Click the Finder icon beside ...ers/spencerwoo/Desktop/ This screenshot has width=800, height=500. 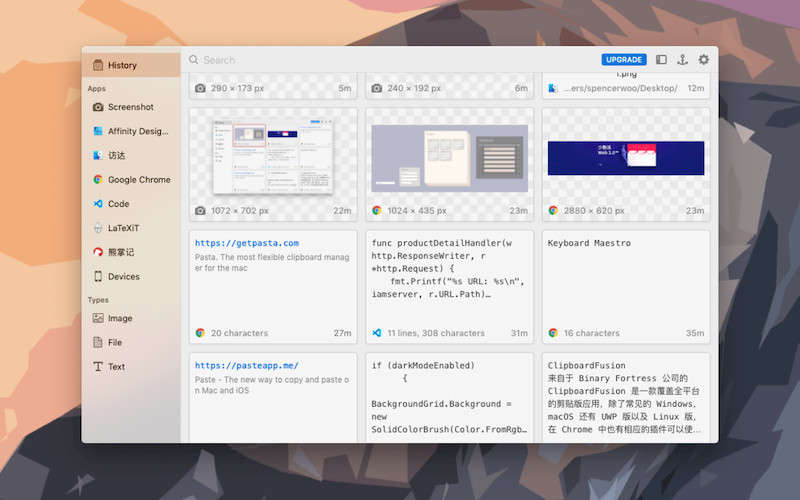553,88
